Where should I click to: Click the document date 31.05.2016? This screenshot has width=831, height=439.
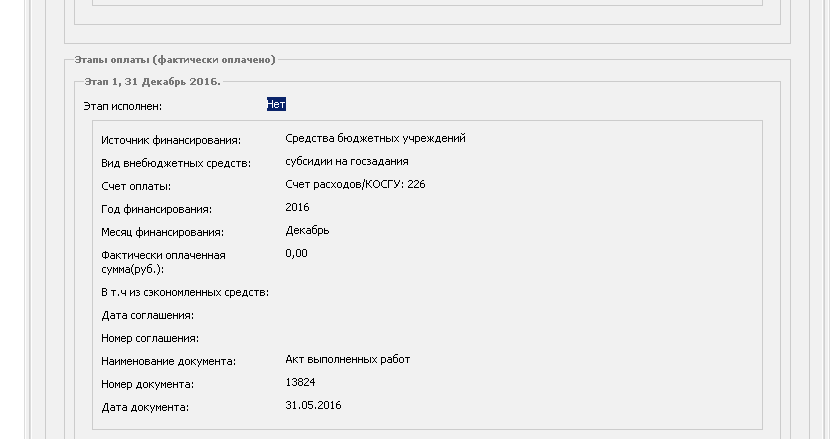point(313,405)
